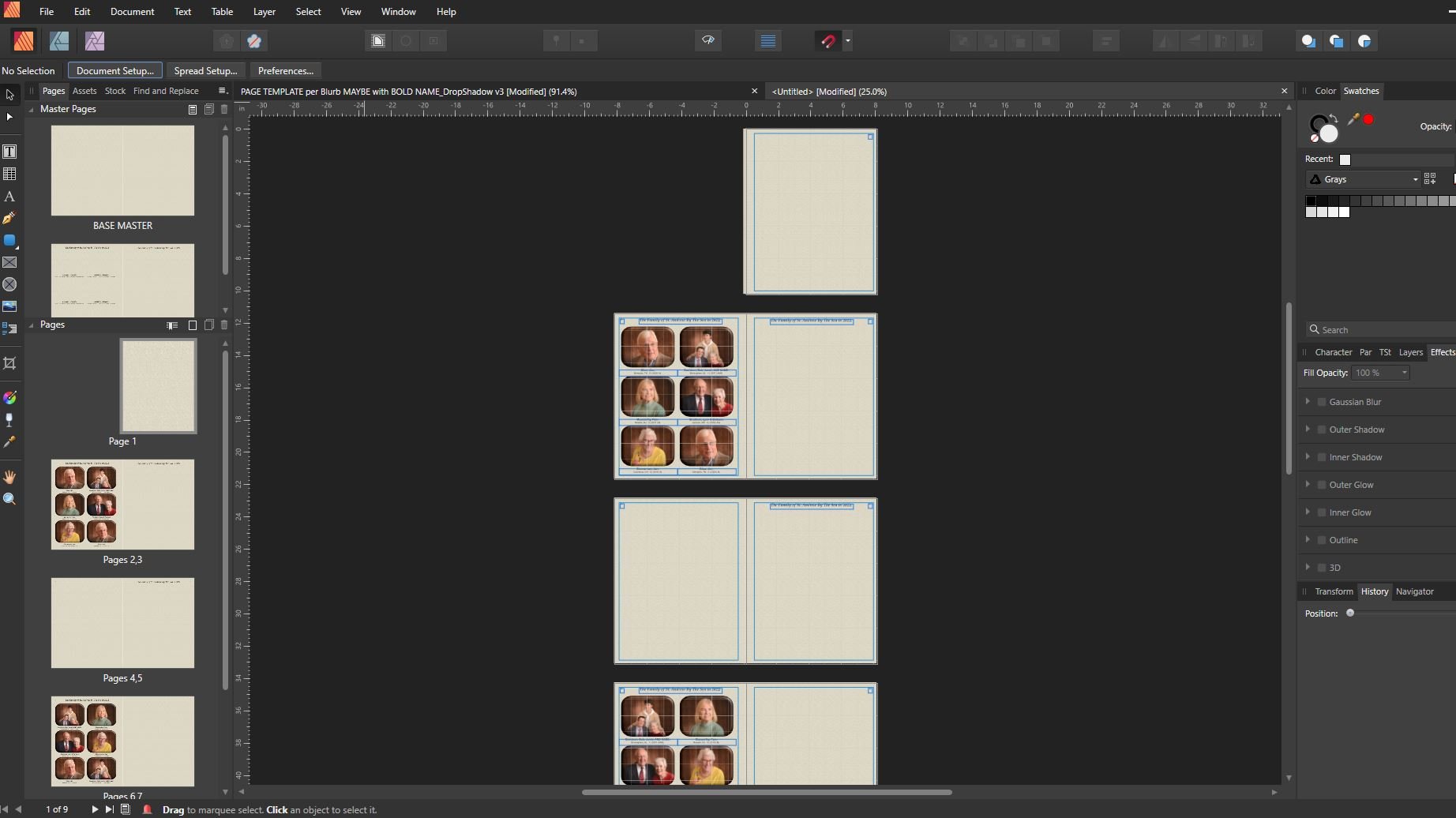
Task: Turn on the Outer Shadow checkbox
Action: 1322,430
